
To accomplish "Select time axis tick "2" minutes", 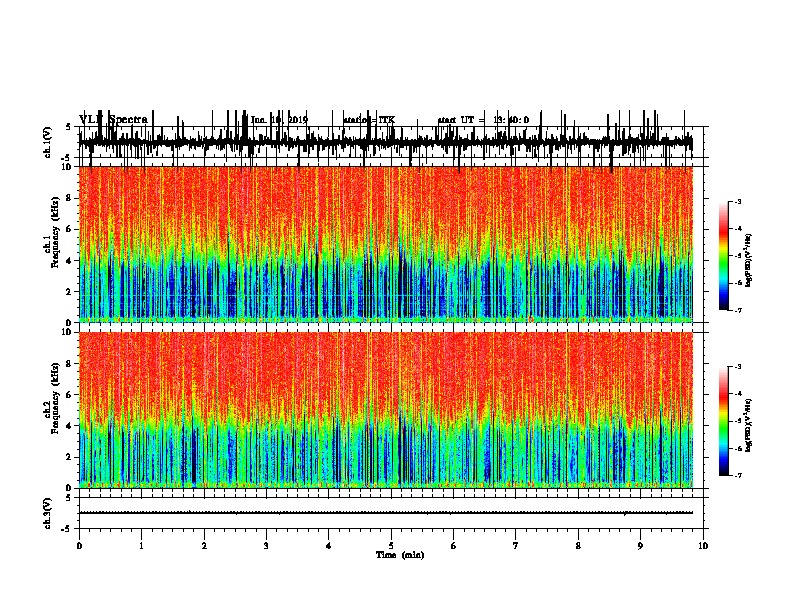I will click(x=204, y=546).
